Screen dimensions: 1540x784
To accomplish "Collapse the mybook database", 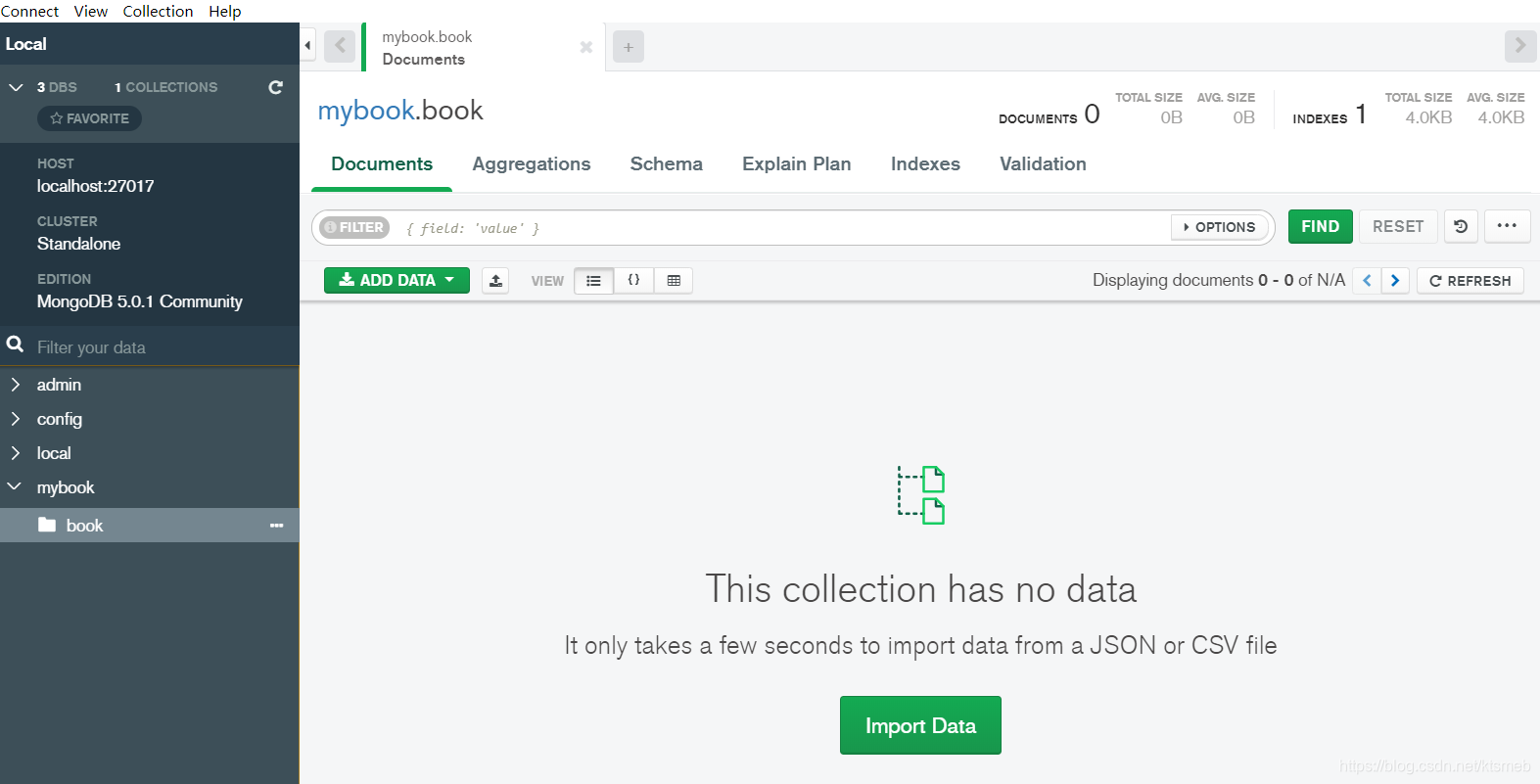I will (x=15, y=486).
